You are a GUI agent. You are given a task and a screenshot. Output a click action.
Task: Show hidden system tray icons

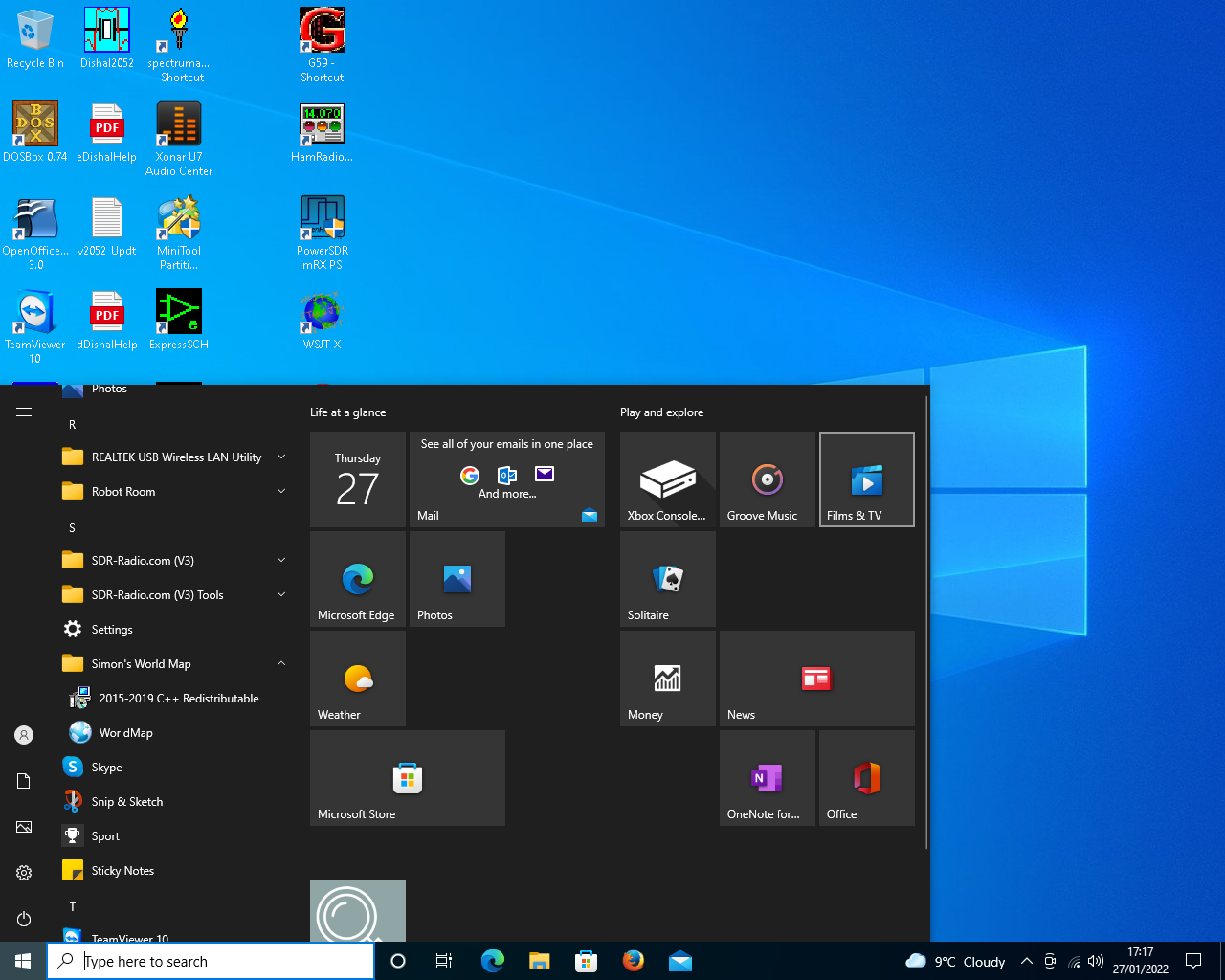pos(1026,961)
